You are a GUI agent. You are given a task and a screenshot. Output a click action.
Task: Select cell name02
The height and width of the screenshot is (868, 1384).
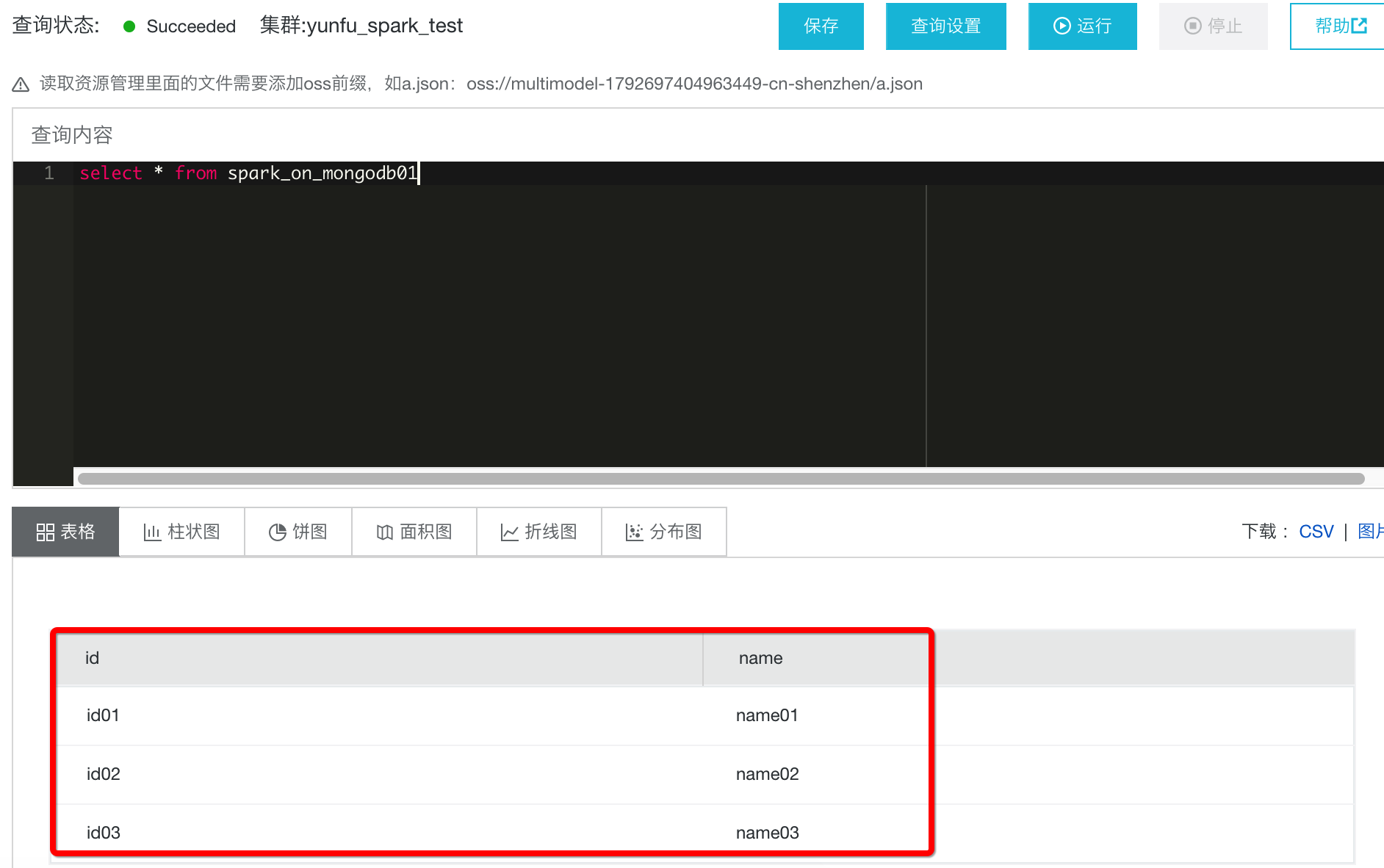tap(767, 774)
